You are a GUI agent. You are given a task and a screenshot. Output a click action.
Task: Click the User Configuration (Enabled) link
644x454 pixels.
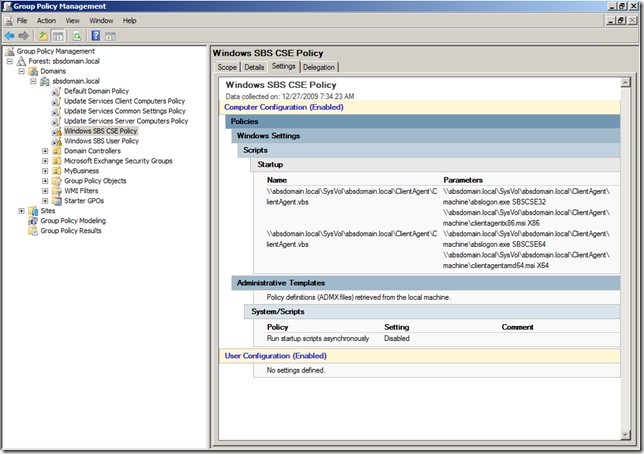[x=276, y=356]
